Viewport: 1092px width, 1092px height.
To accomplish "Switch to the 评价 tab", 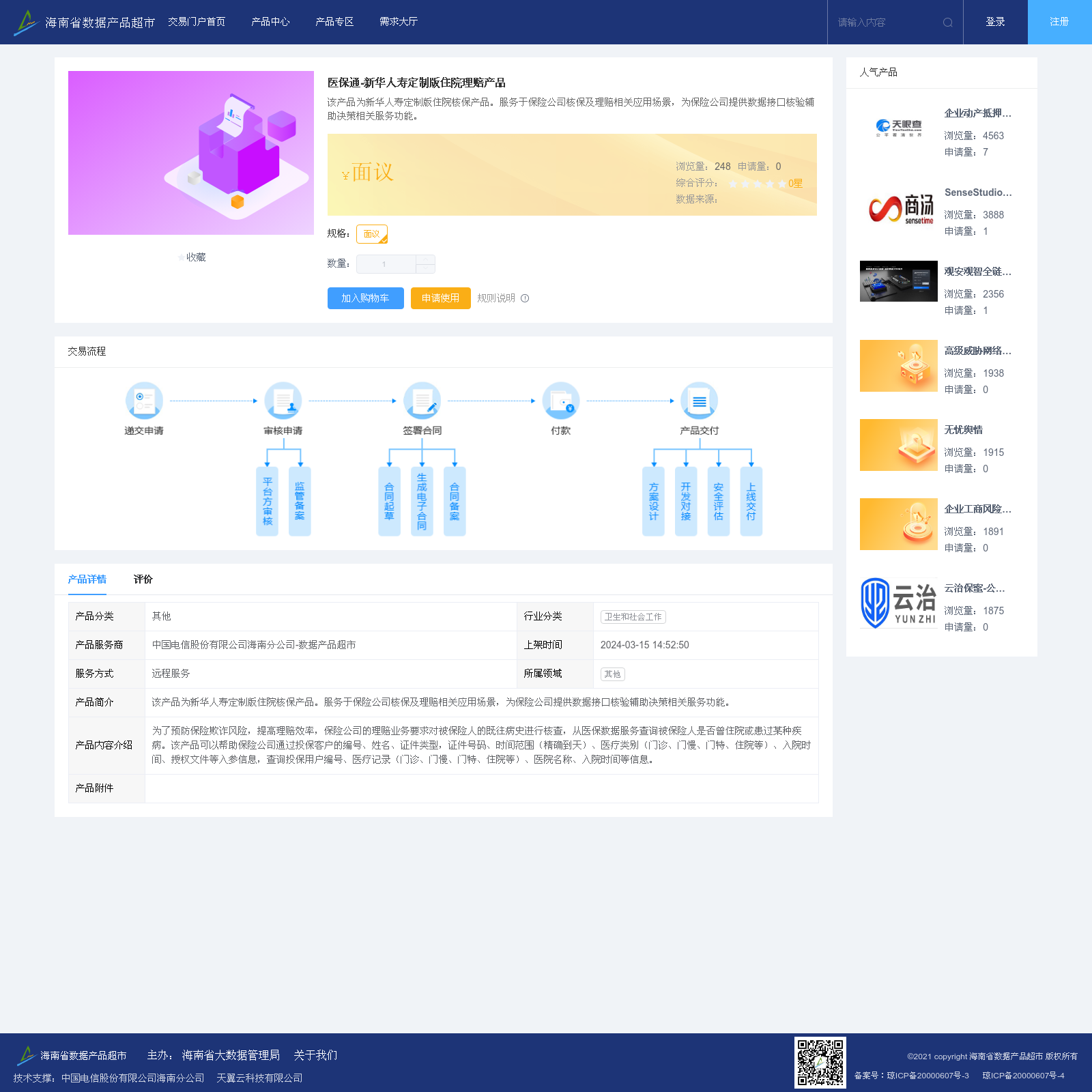I will tap(143, 579).
